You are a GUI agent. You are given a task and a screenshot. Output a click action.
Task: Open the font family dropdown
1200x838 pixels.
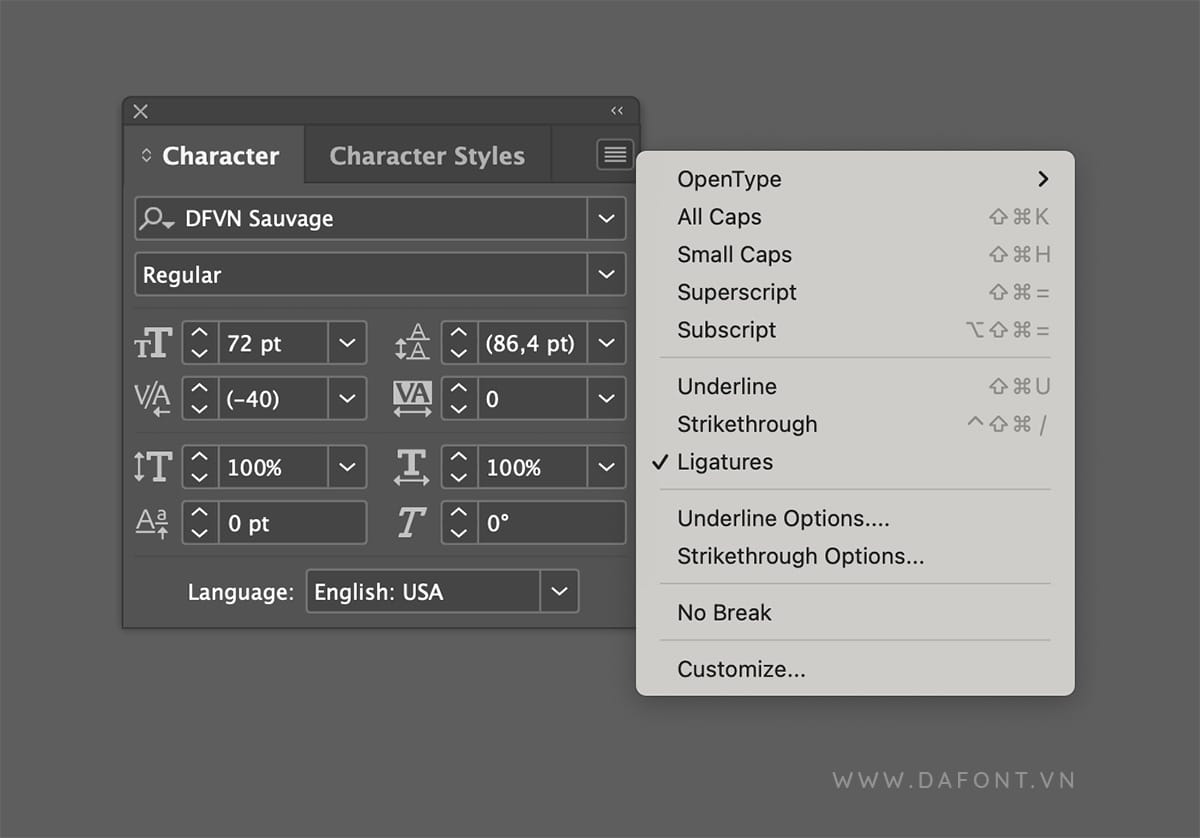pos(606,218)
